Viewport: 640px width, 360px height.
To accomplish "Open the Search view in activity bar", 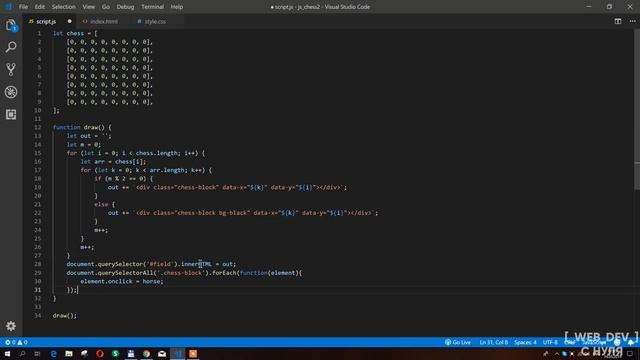I will click(x=11, y=47).
